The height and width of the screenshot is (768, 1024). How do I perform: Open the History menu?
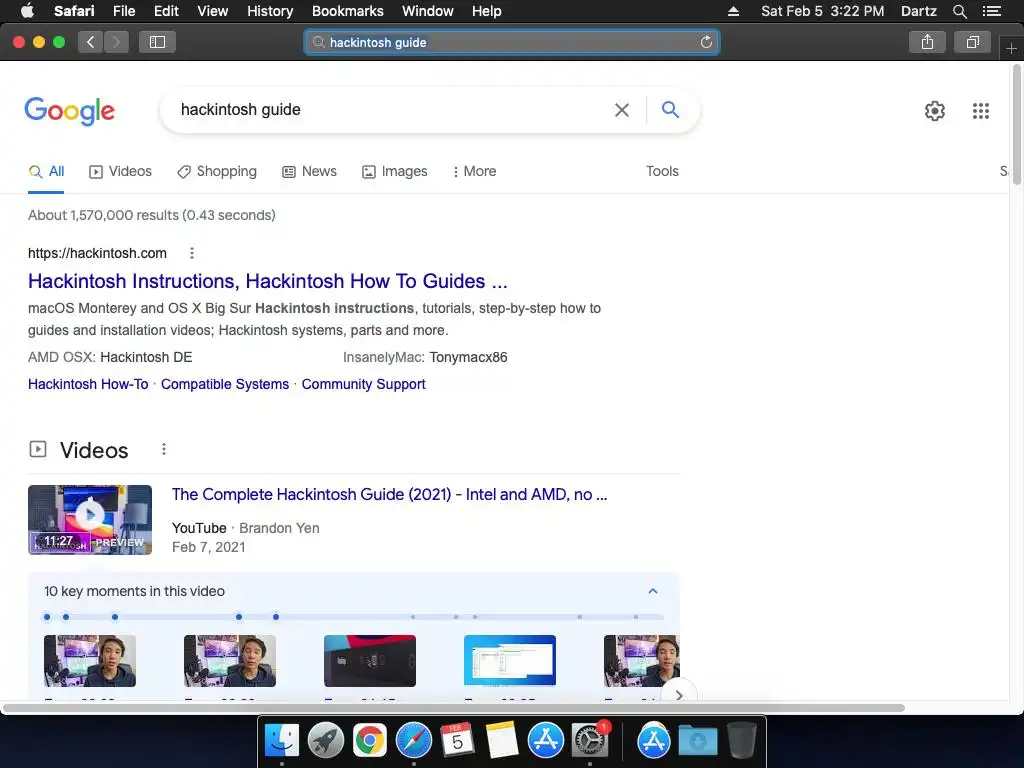pos(270,11)
